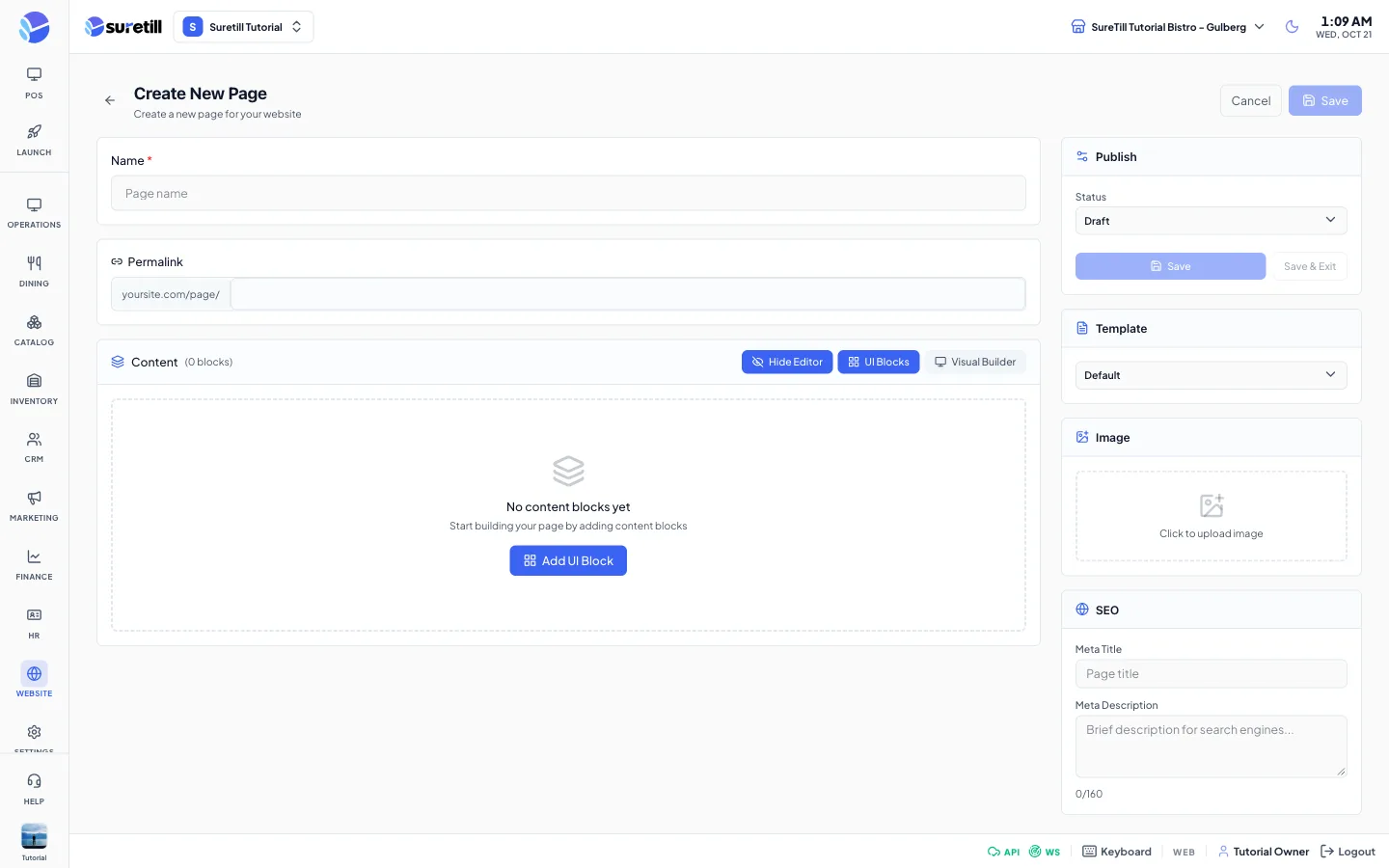Image resolution: width=1389 pixels, height=868 pixels.
Task: Open the Tutorial profile avatar
Action: pyautogui.click(x=34, y=836)
